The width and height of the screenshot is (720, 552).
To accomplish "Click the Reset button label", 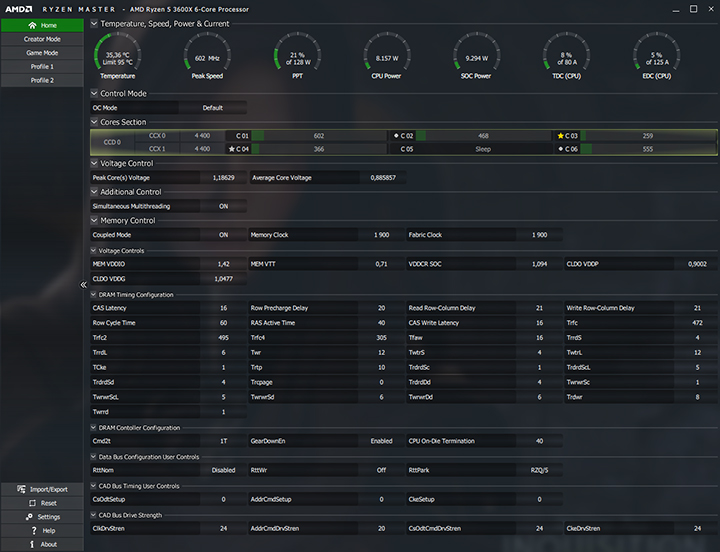I will 49,503.
